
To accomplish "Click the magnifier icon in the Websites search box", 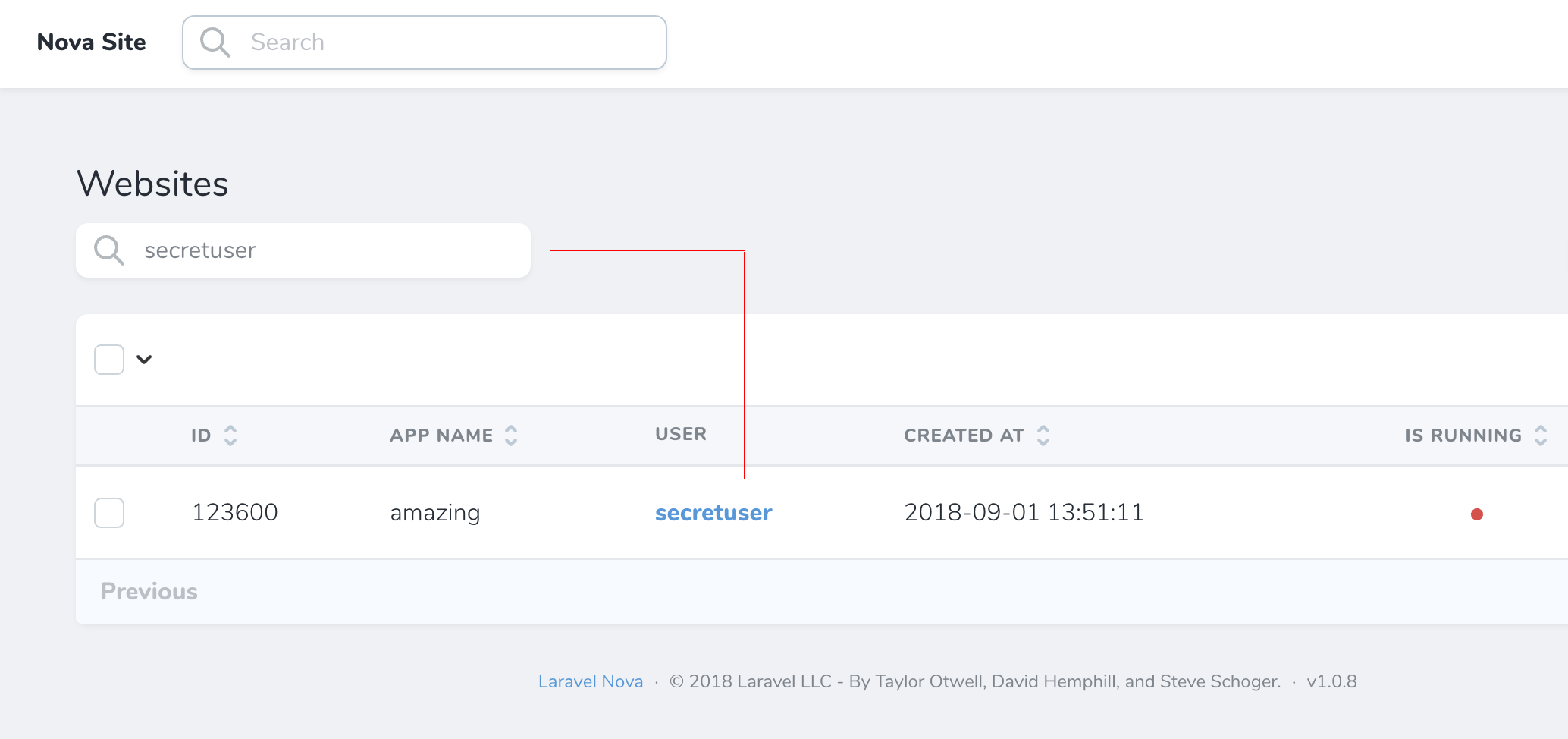I will coord(108,250).
